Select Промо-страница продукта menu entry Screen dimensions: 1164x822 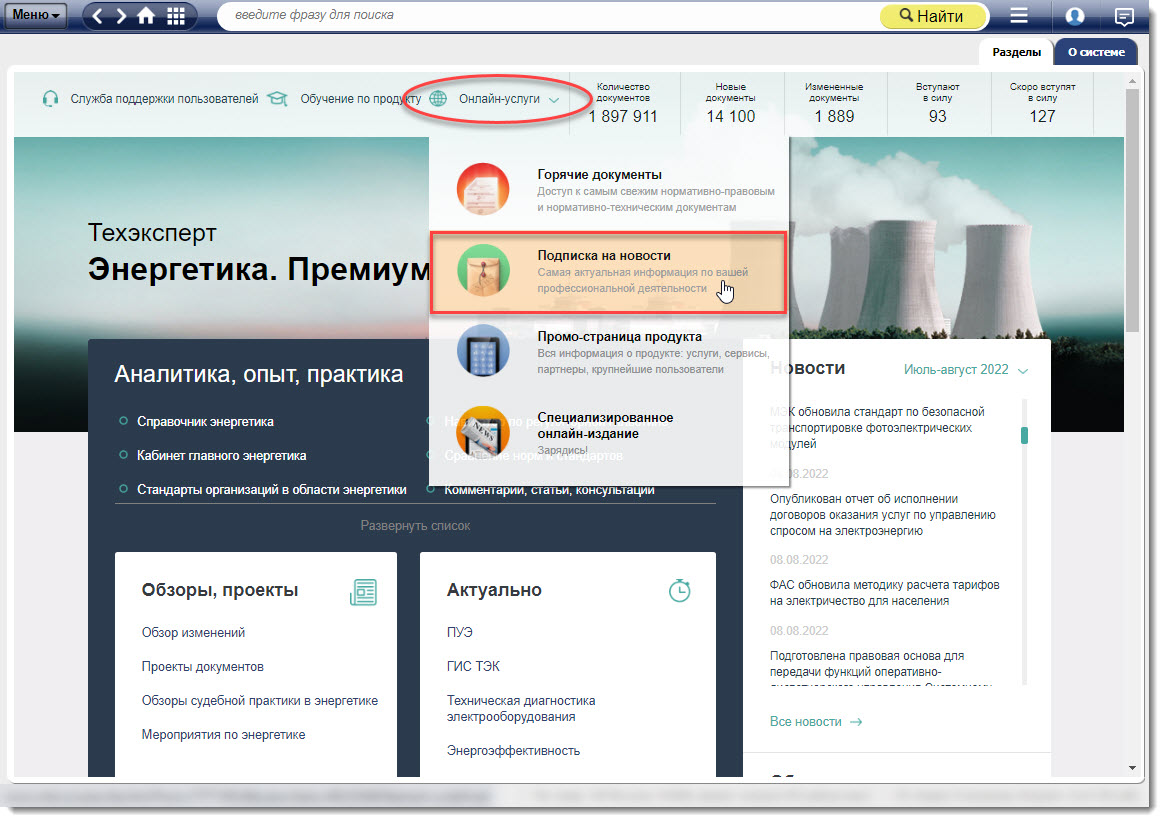(x=609, y=352)
